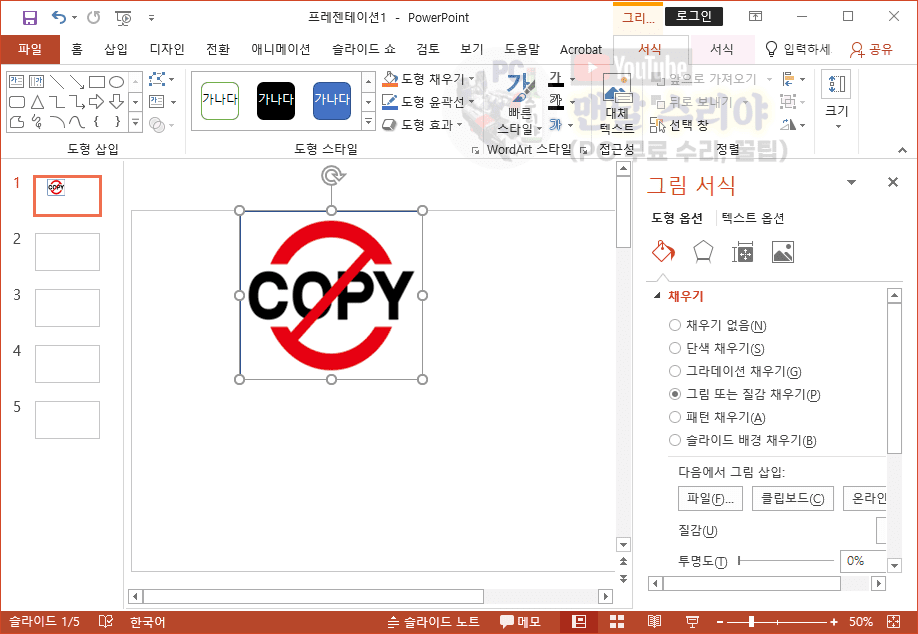Open the 삽입 (Insert) tab
The height and width of the screenshot is (634, 918).
coord(116,49)
